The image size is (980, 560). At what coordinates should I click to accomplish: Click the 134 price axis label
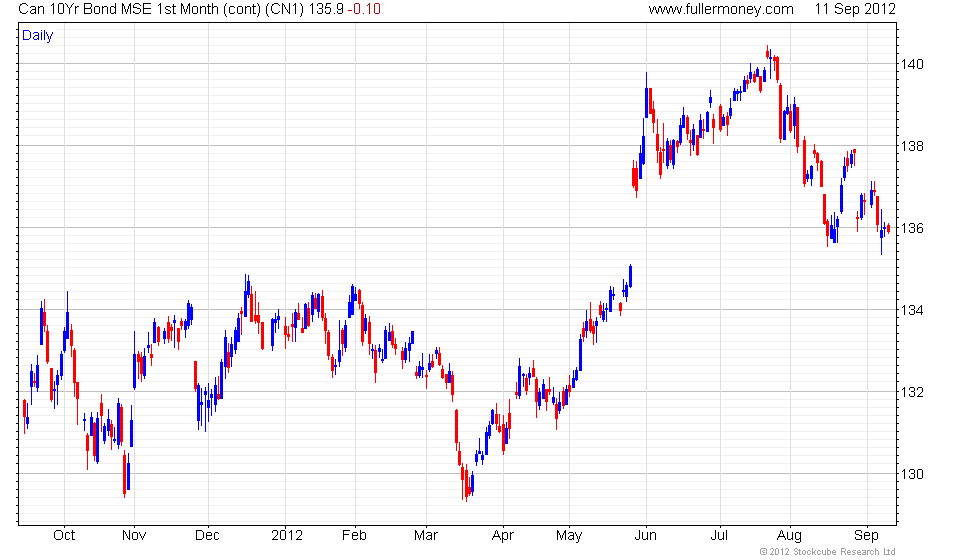911,310
